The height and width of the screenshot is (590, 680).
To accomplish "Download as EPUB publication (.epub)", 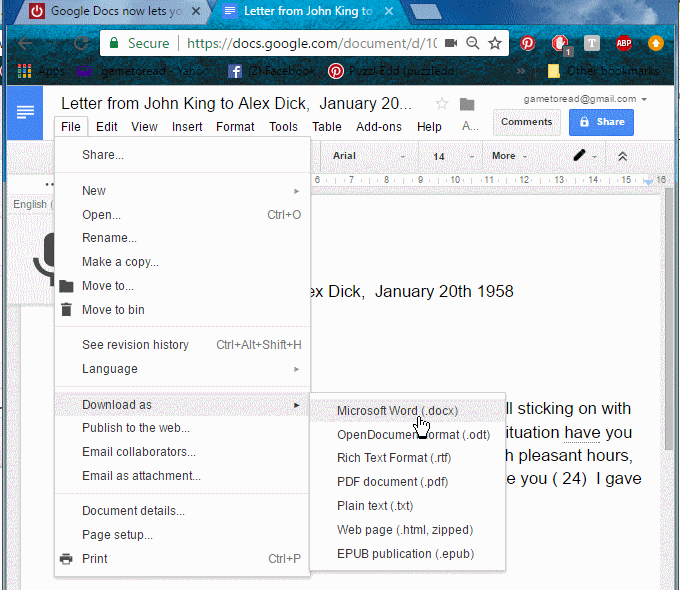I will tap(408, 554).
